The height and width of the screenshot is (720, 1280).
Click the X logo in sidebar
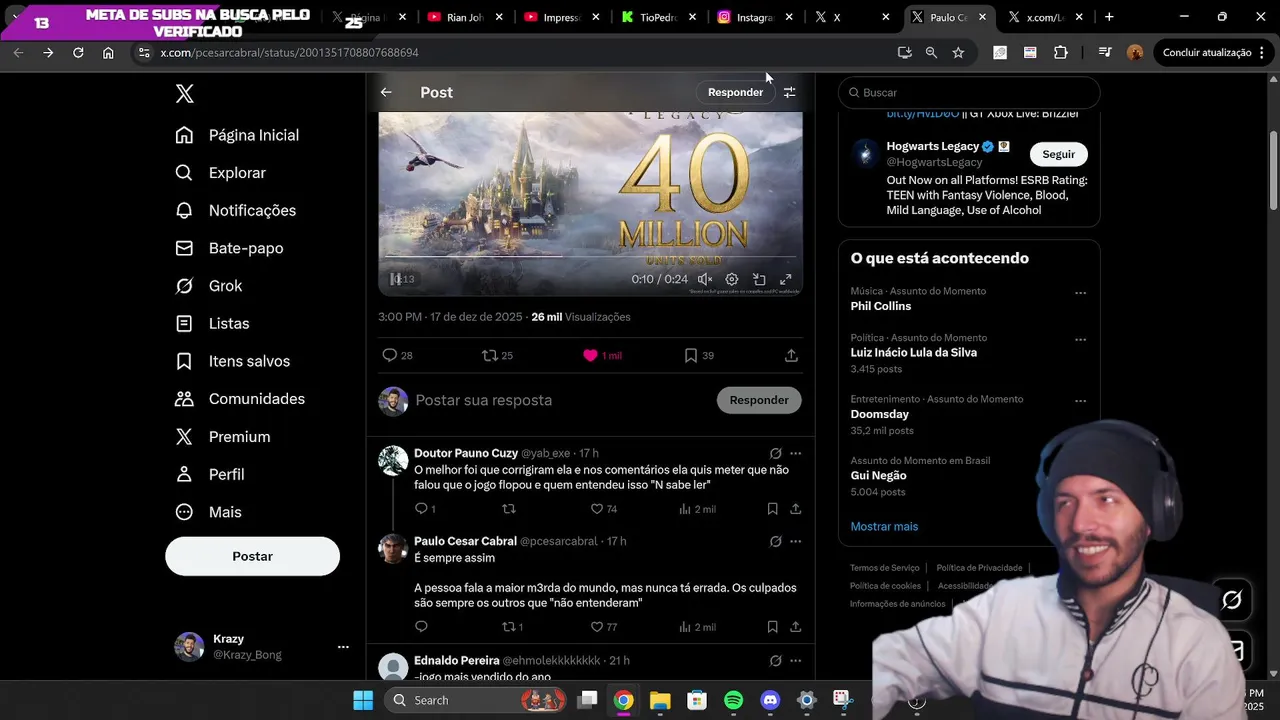pos(185,94)
